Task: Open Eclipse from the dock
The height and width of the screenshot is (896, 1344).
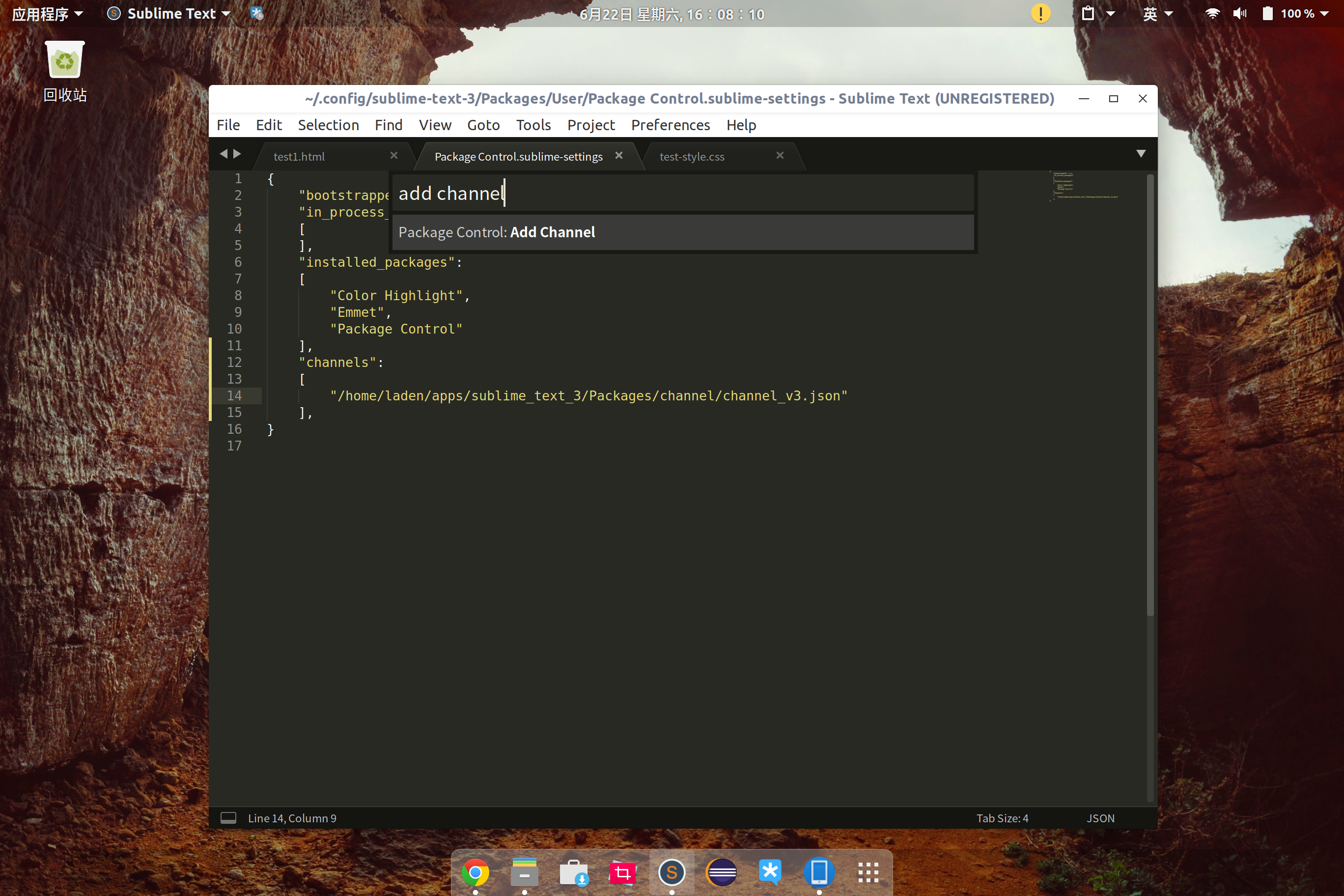Action: 721,872
